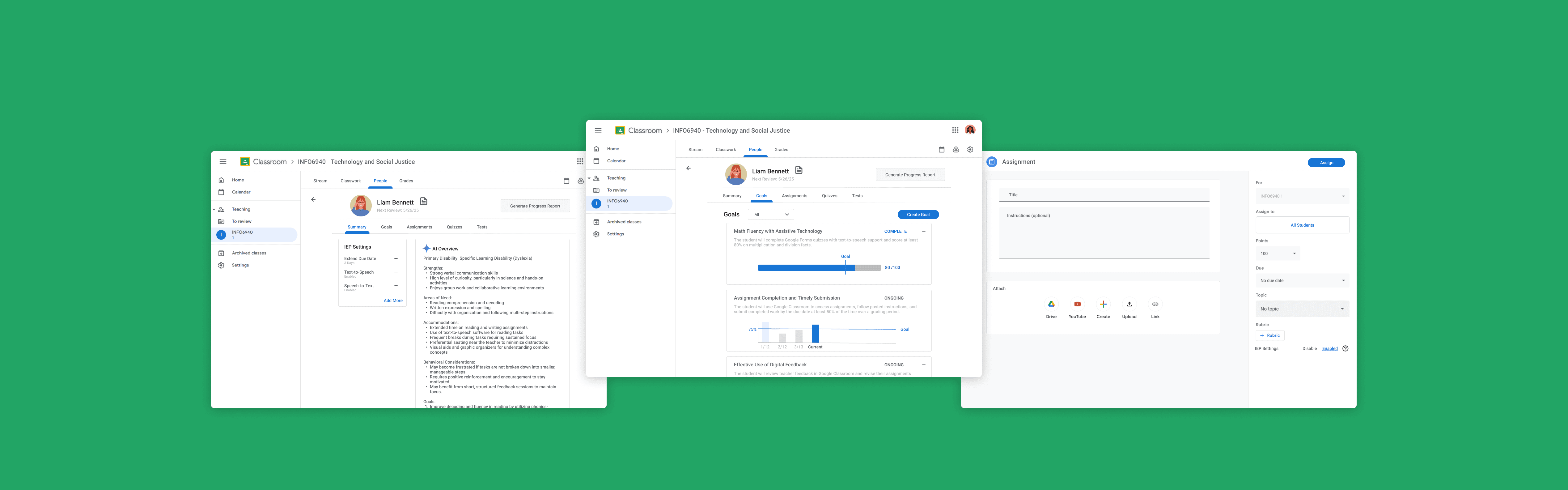The image size is (1568, 490).
Task: Collapse the Math Fluency goal card
Action: click(923, 231)
